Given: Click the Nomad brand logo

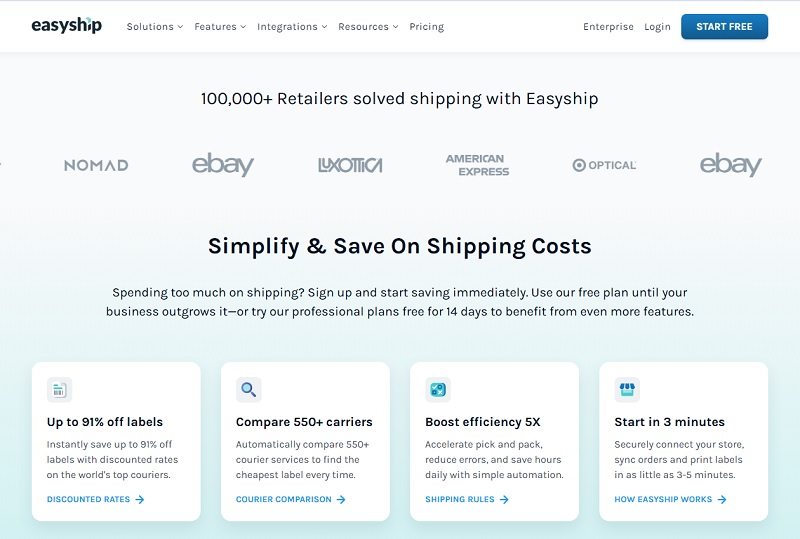Looking at the screenshot, I should pos(96,165).
